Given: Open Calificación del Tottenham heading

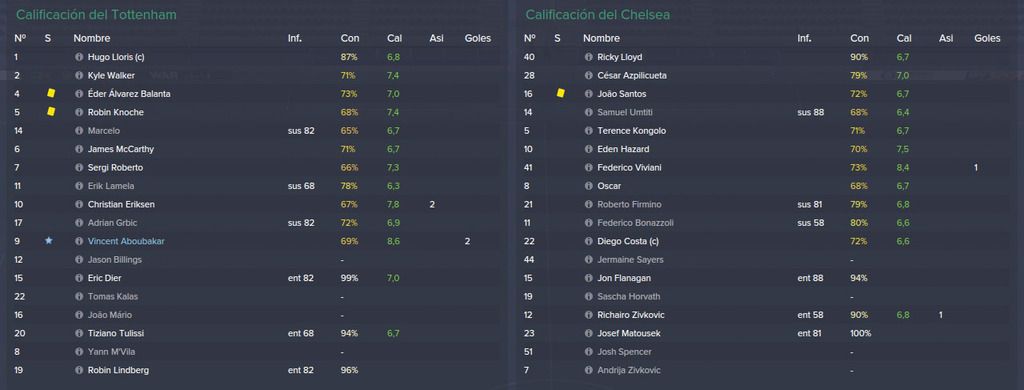Looking at the screenshot, I should point(96,14).
